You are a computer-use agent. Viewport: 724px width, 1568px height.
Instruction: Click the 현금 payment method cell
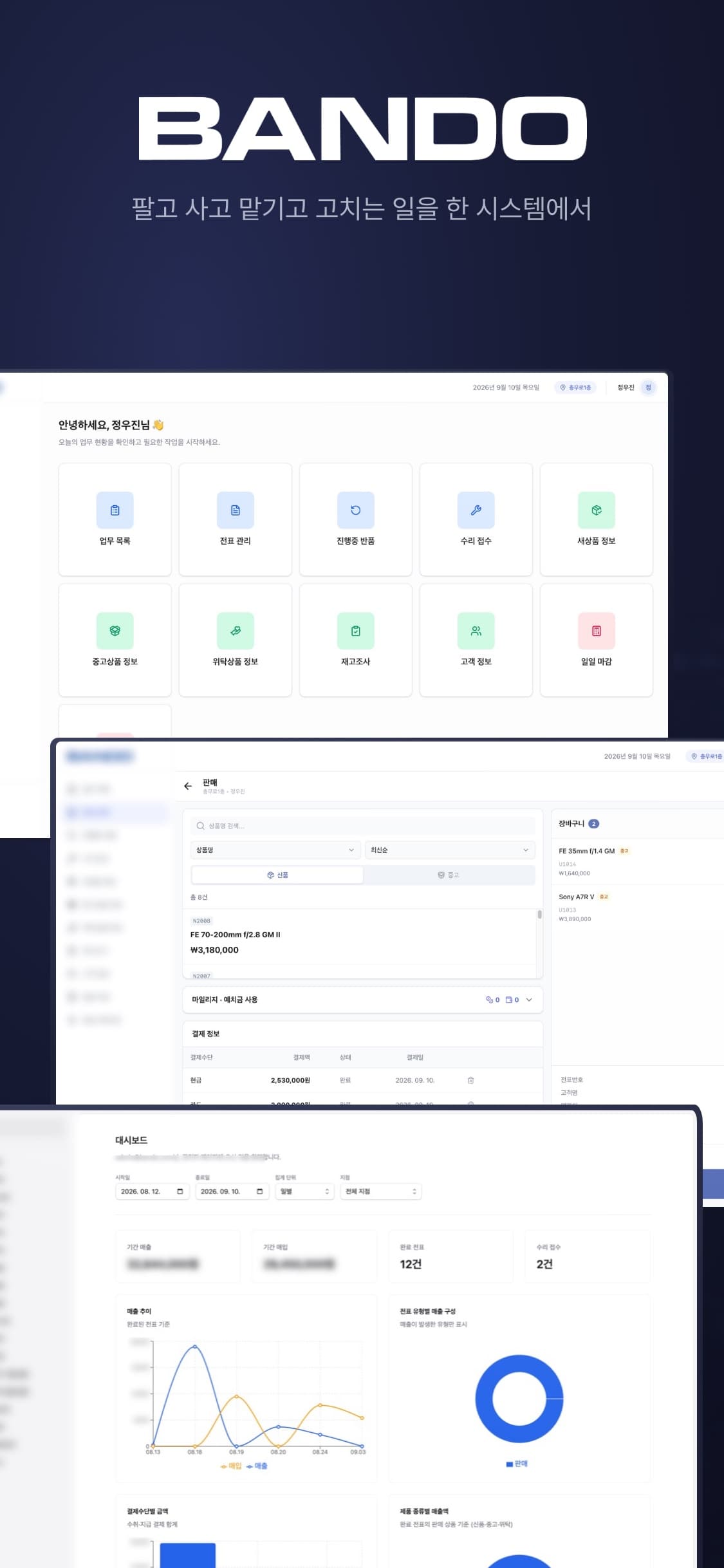(196, 1080)
